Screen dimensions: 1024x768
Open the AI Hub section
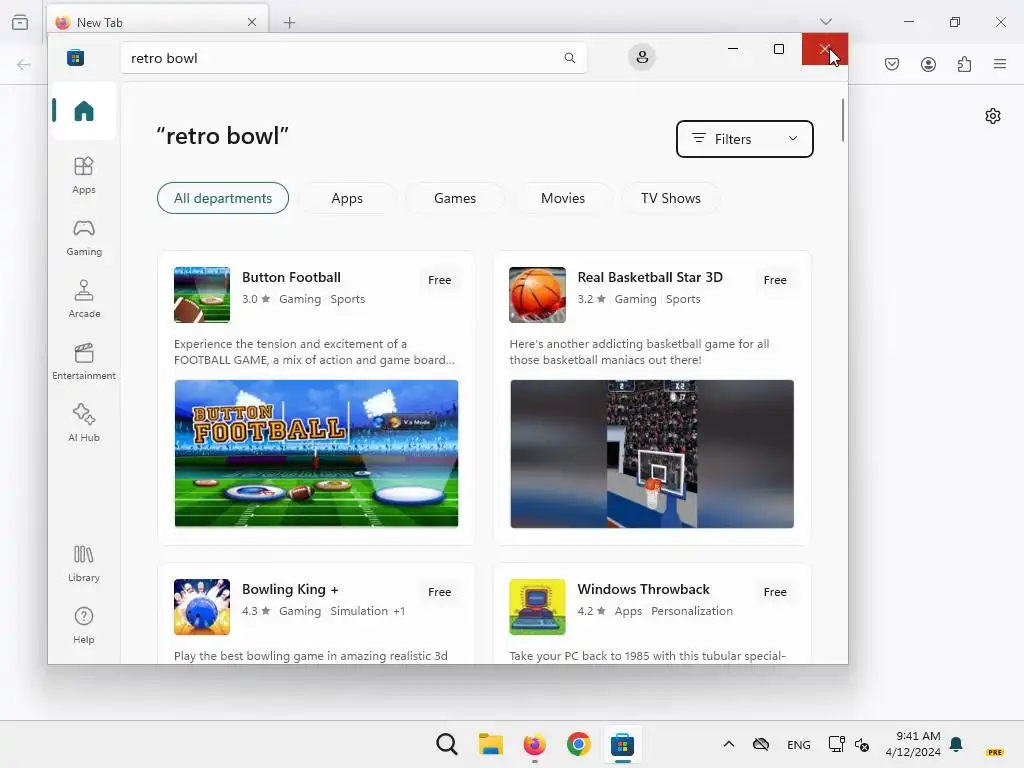pos(84,423)
